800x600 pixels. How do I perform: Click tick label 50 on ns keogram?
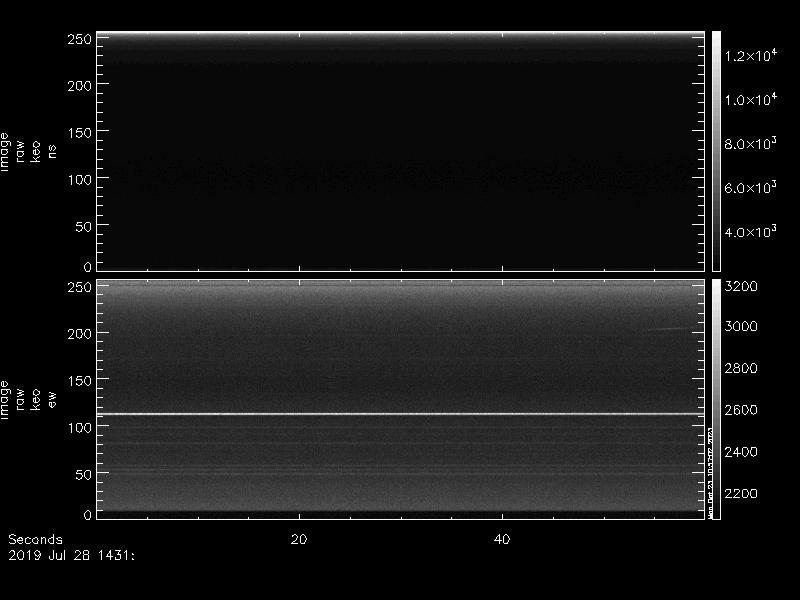pyautogui.click(x=84, y=227)
